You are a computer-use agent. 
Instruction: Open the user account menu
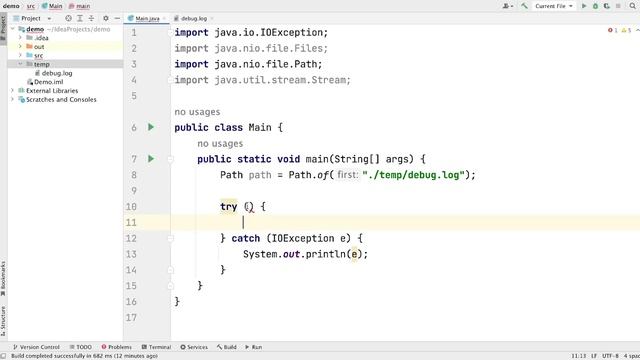pos(508,6)
